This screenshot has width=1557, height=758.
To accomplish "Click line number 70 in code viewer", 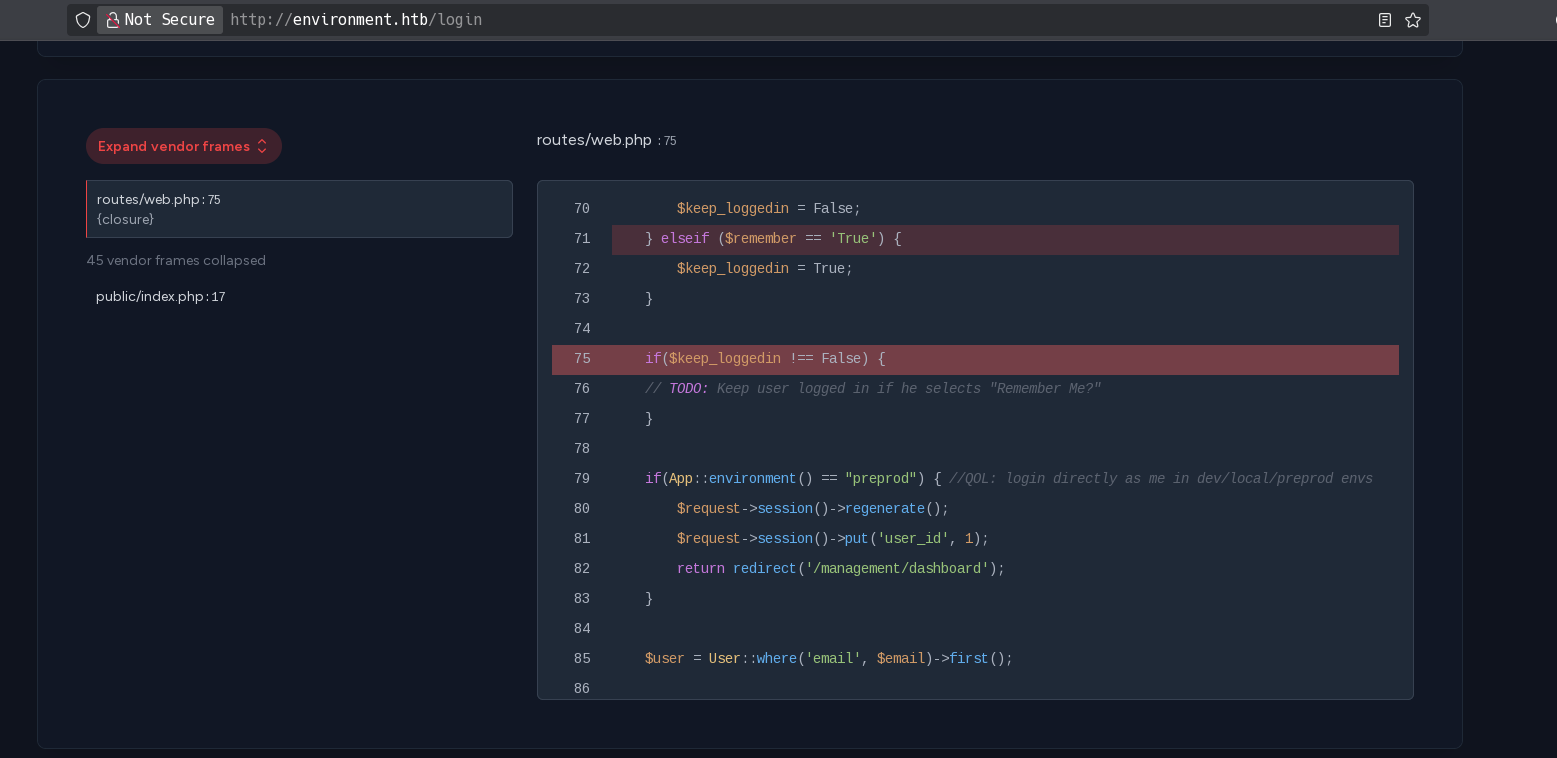I will click(x=582, y=209).
